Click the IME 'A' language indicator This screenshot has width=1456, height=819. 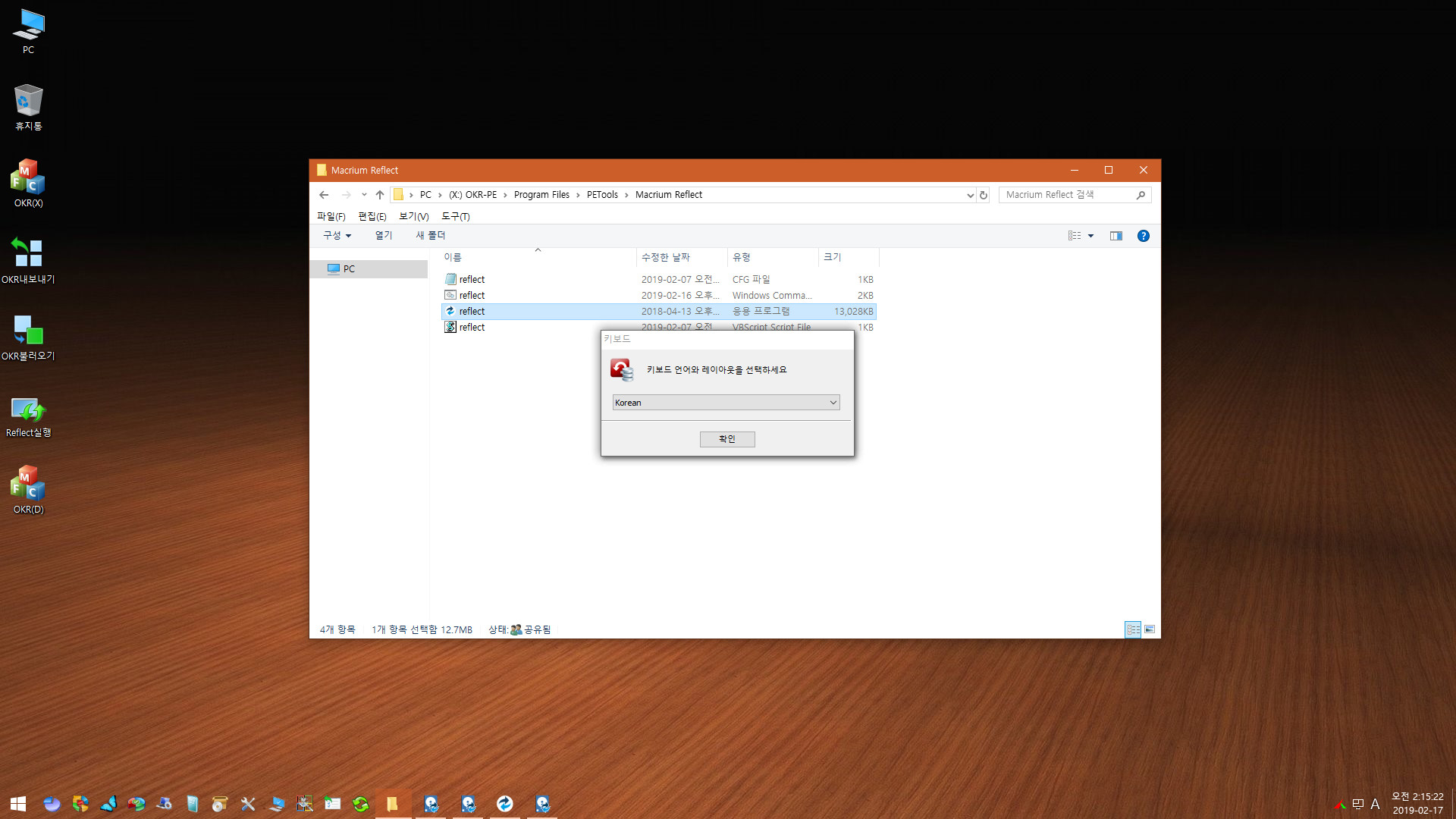1375,805
